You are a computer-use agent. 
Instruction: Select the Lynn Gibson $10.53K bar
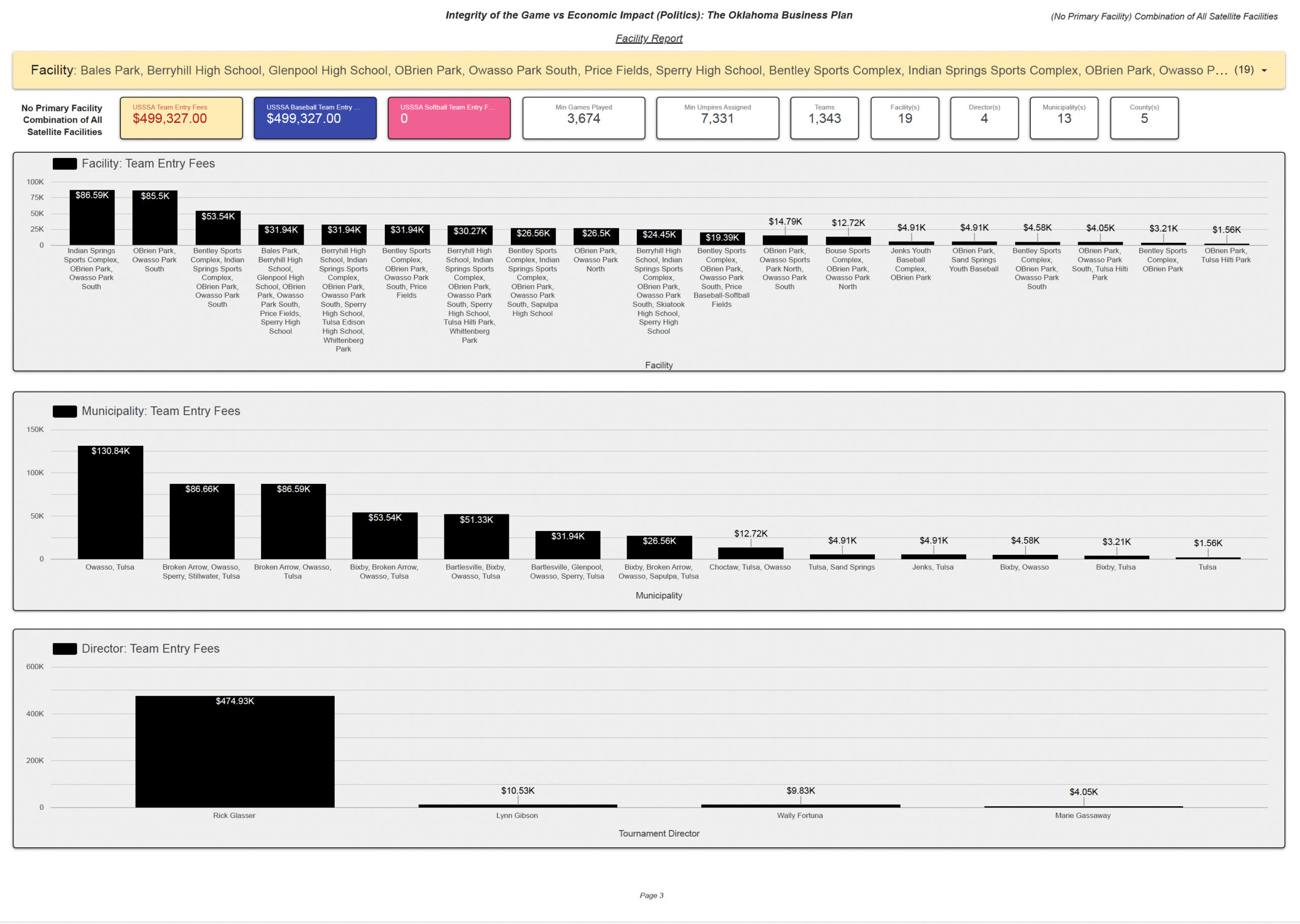[517, 806]
